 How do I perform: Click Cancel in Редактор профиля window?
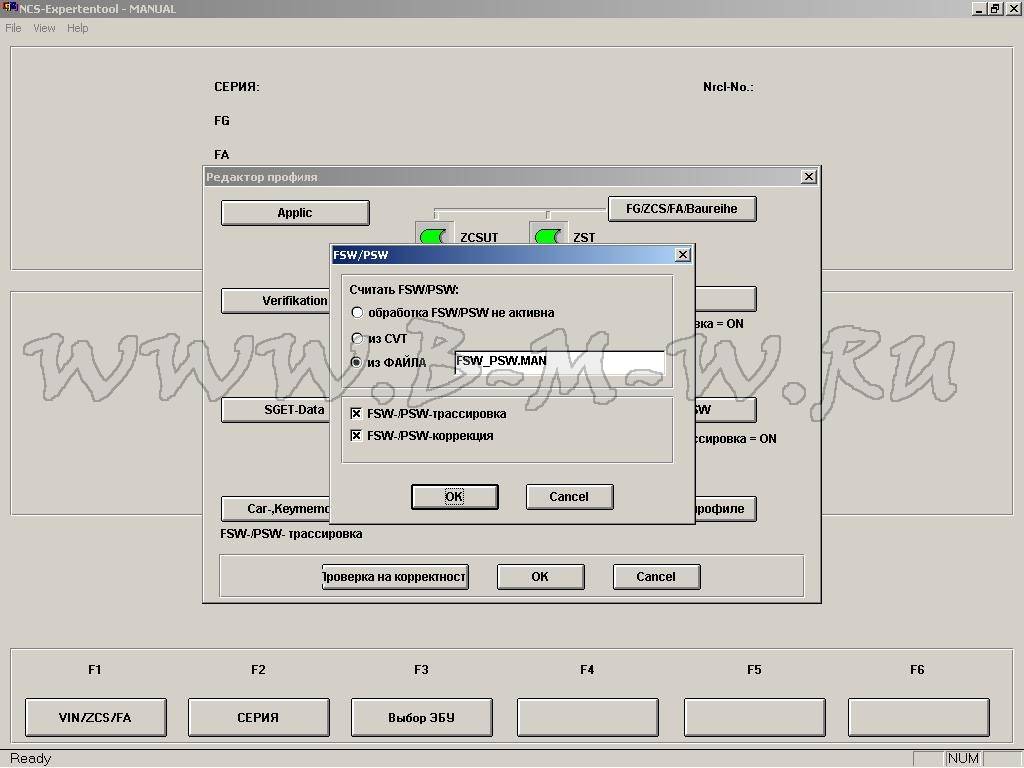[656, 577]
